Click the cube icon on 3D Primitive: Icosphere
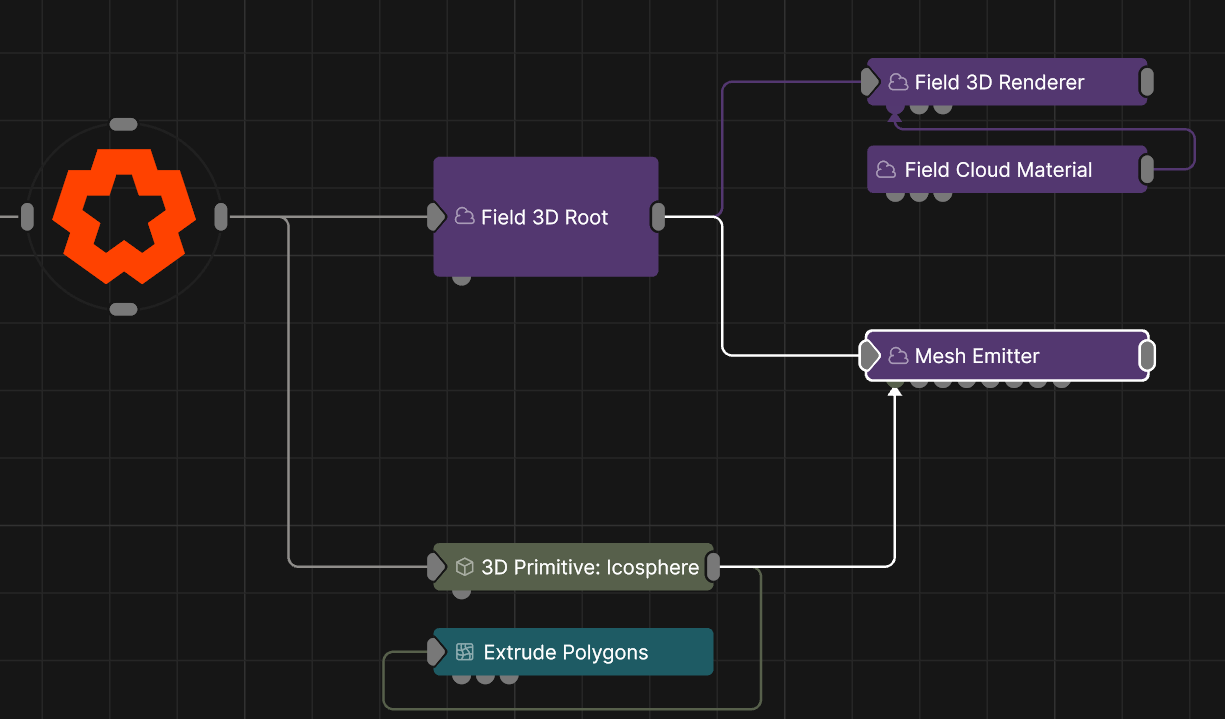1225x719 pixels. click(464, 567)
